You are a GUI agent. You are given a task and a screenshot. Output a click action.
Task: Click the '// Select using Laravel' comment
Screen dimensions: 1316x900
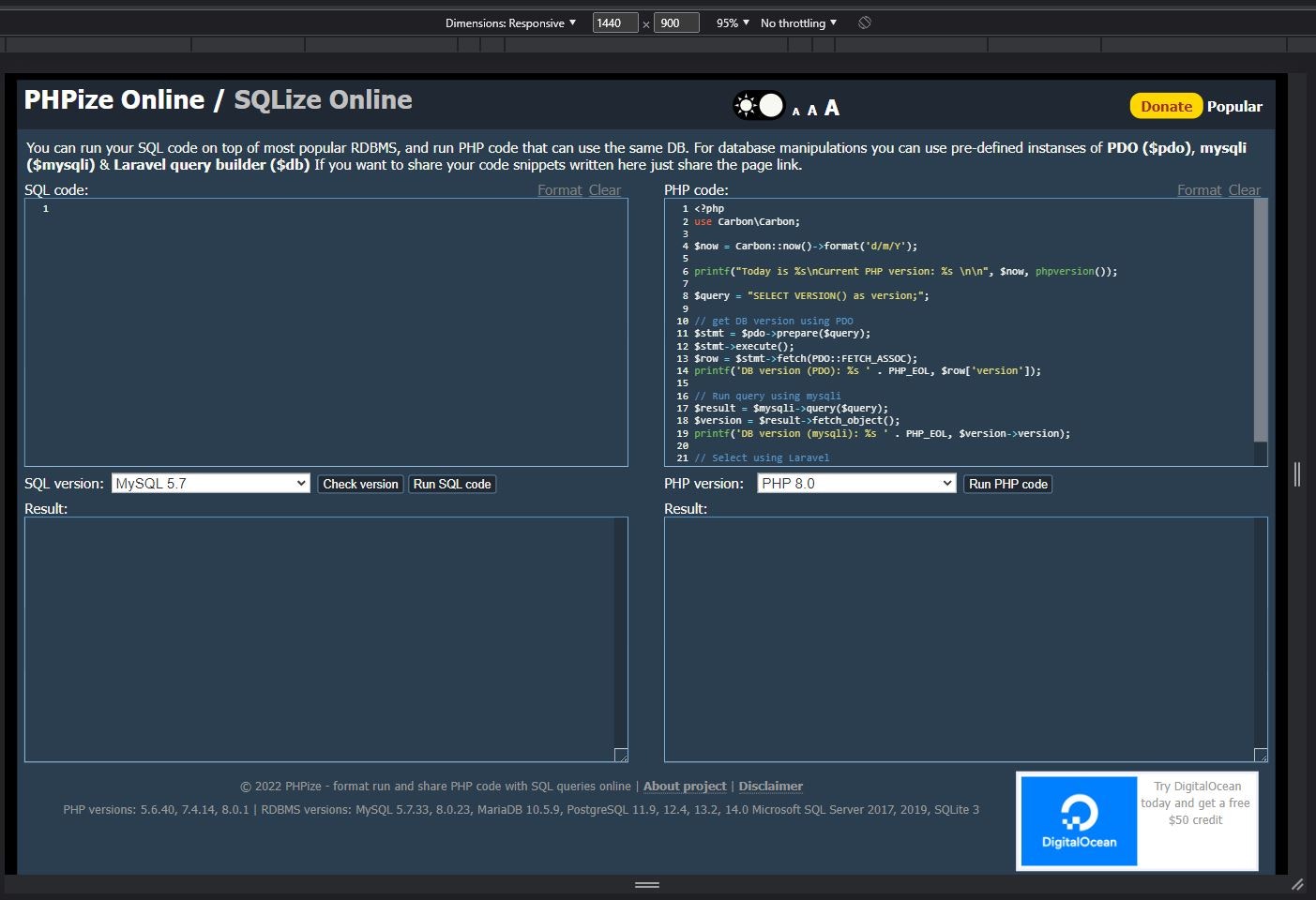coord(762,458)
